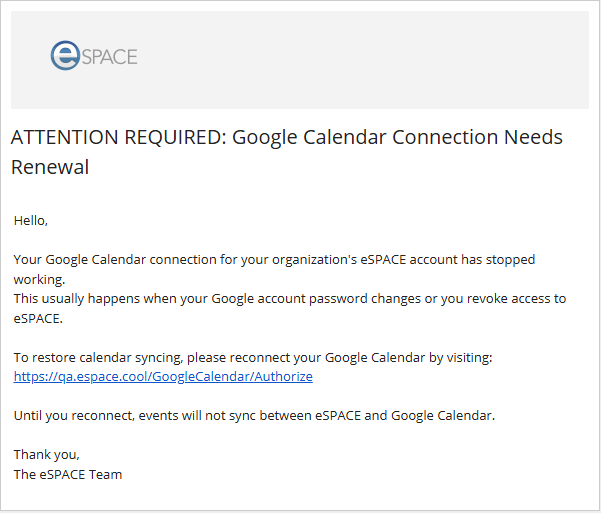Click the circular 'e' logo emblem
The height and width of the screenshot is (513, 601).
[65, 56]
